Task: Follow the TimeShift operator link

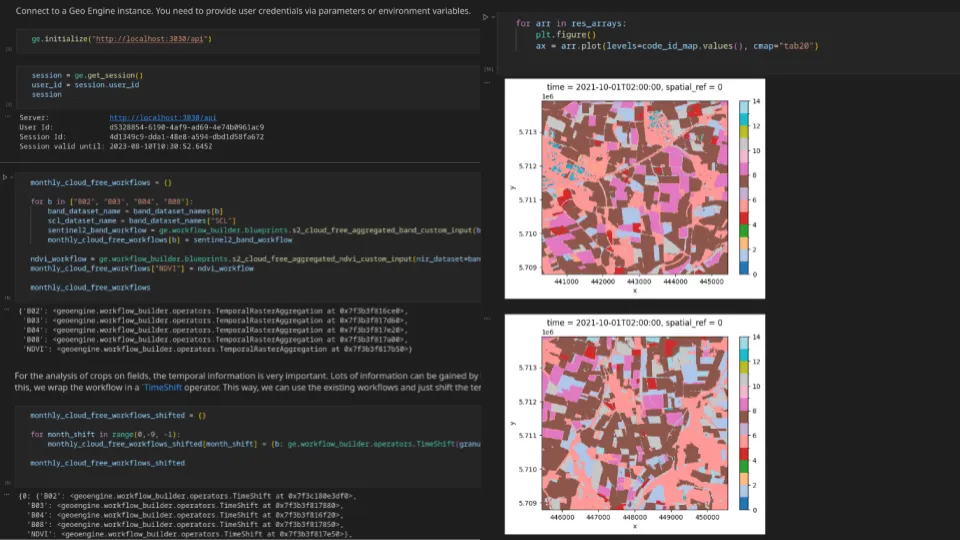Action: (x=162, y=388)
